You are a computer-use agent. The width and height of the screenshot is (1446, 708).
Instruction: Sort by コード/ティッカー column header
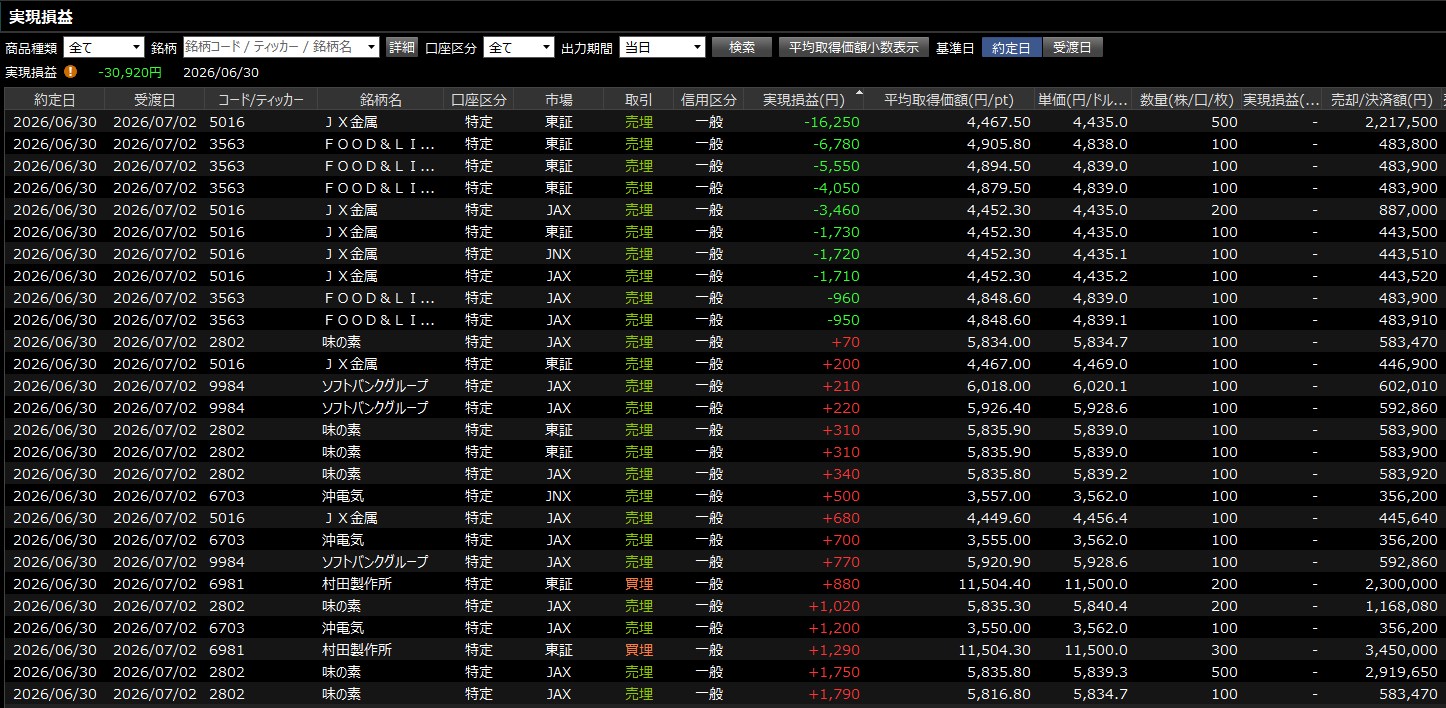[261, 99]
